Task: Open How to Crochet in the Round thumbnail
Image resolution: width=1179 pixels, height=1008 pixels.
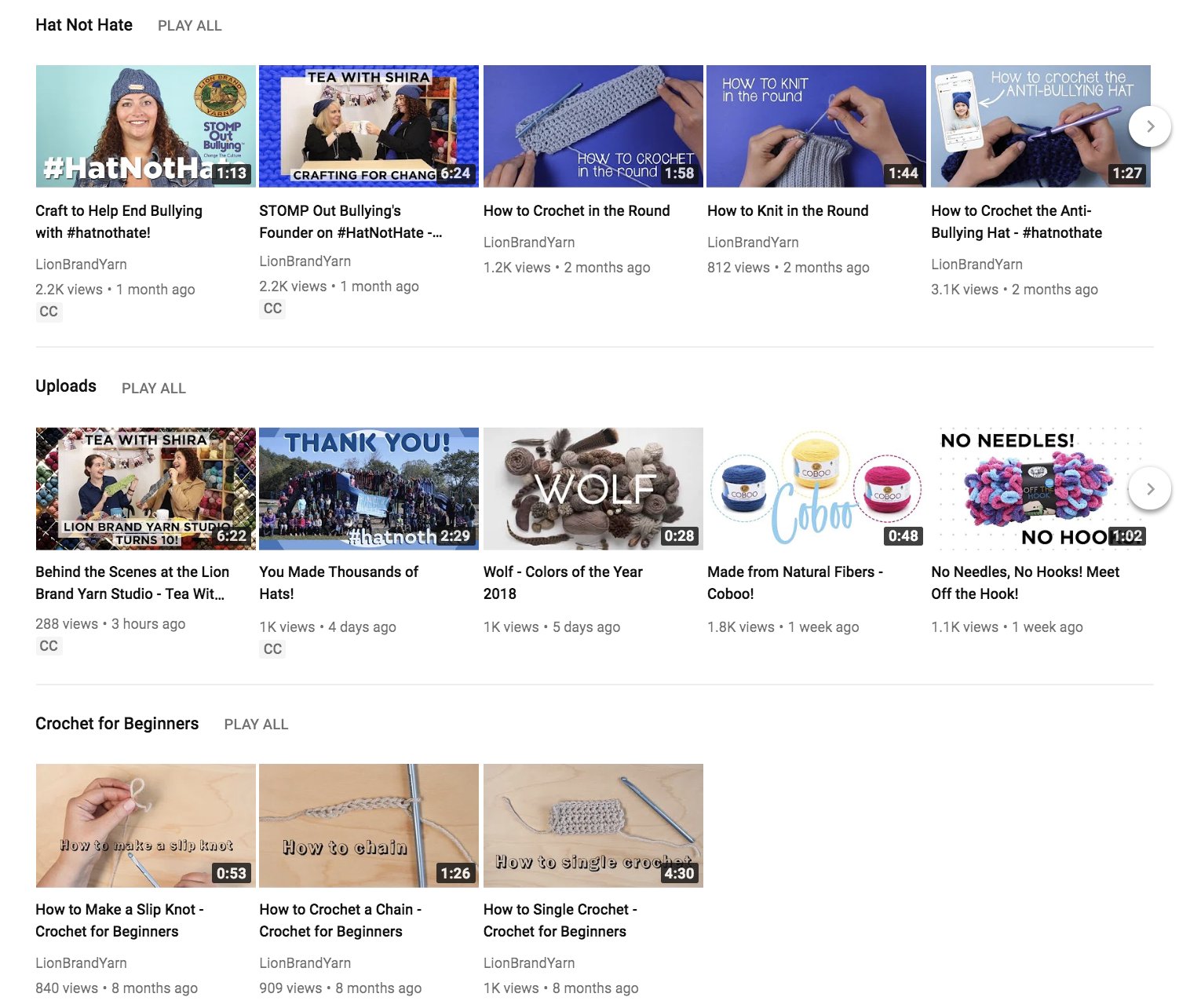Action: coord(593,126)
